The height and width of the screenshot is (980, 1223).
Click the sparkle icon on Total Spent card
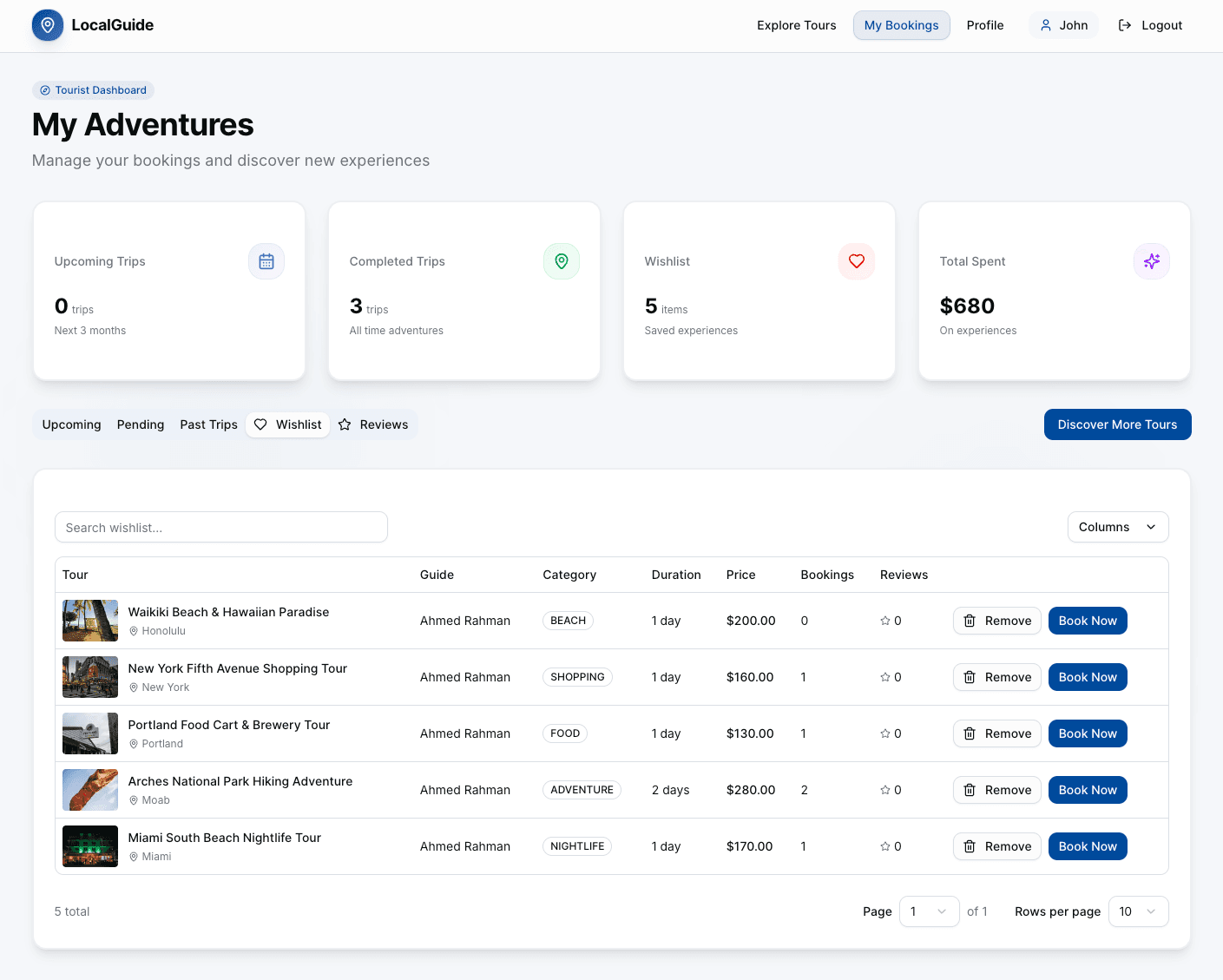(x=1152, y=260)
